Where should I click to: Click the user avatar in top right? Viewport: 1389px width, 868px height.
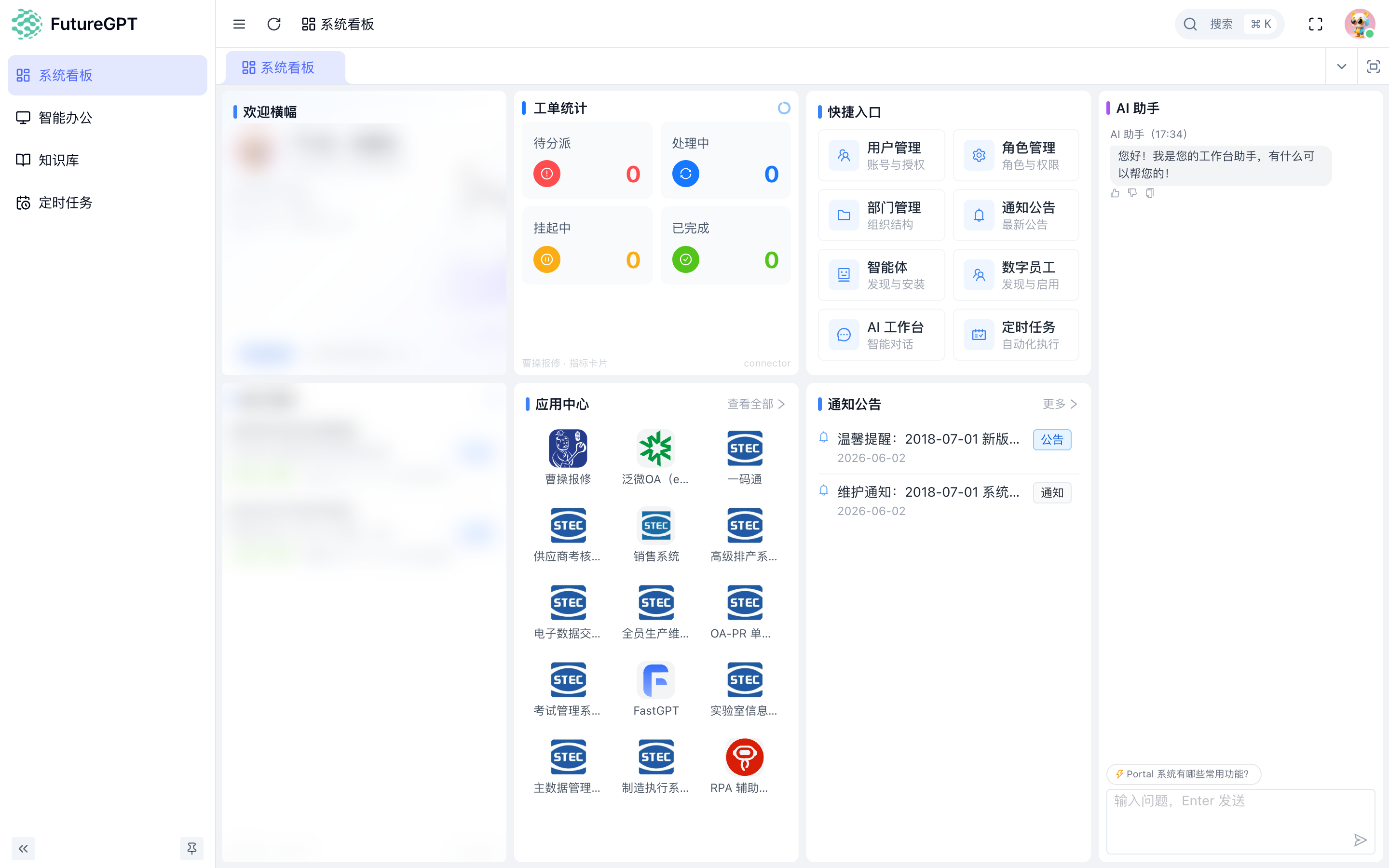(x=1359, y=24)
